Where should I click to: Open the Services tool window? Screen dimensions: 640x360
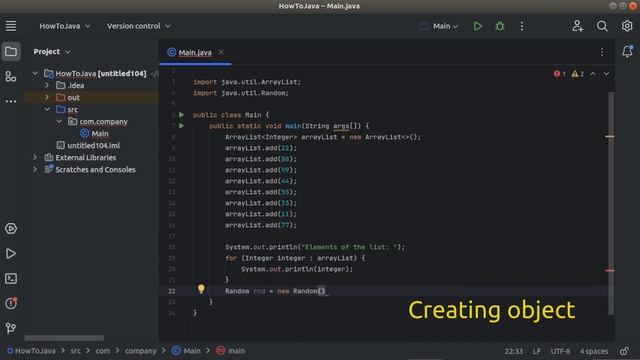click(11, 229)
